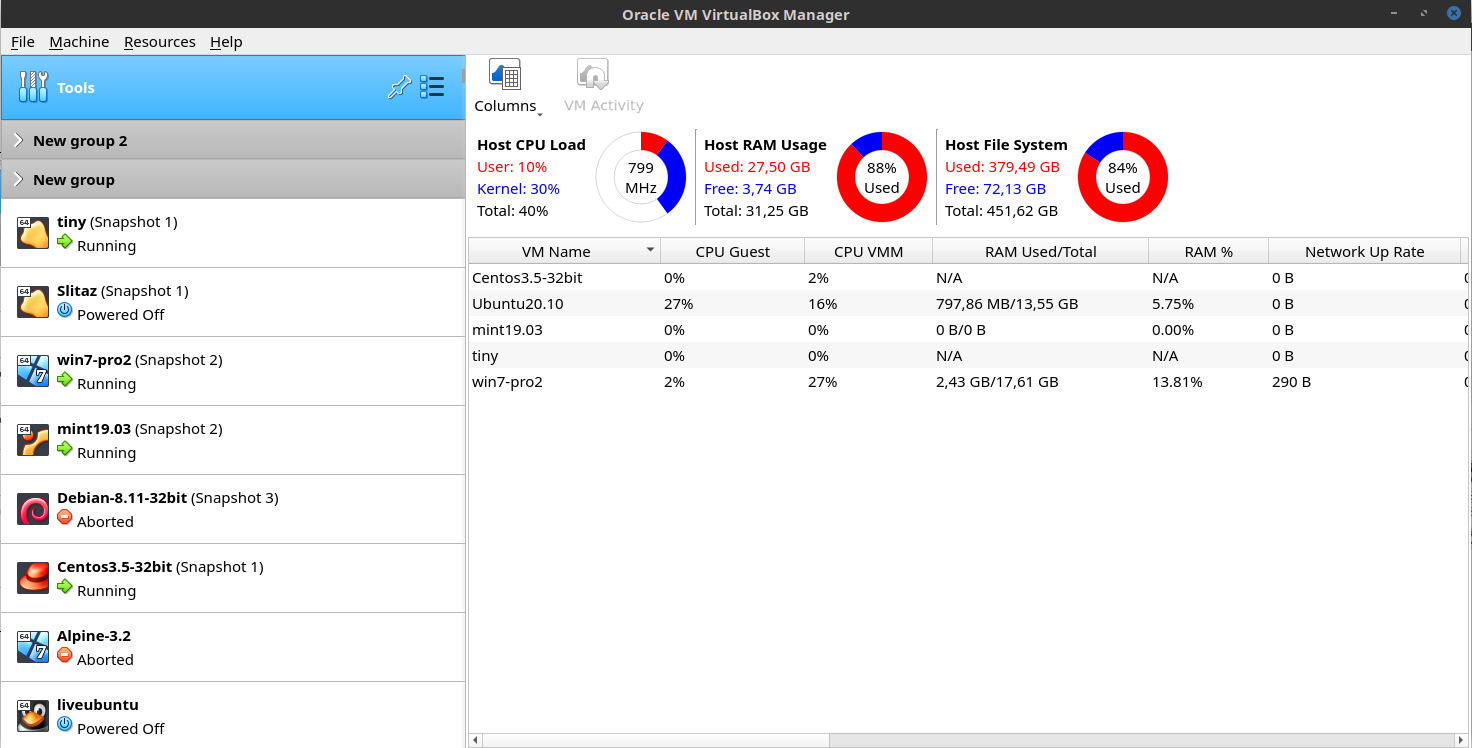Click the VM Activity toolbar icon
Image resolution: width=1472 pixels, height=748 pixels.
[593, 75]
